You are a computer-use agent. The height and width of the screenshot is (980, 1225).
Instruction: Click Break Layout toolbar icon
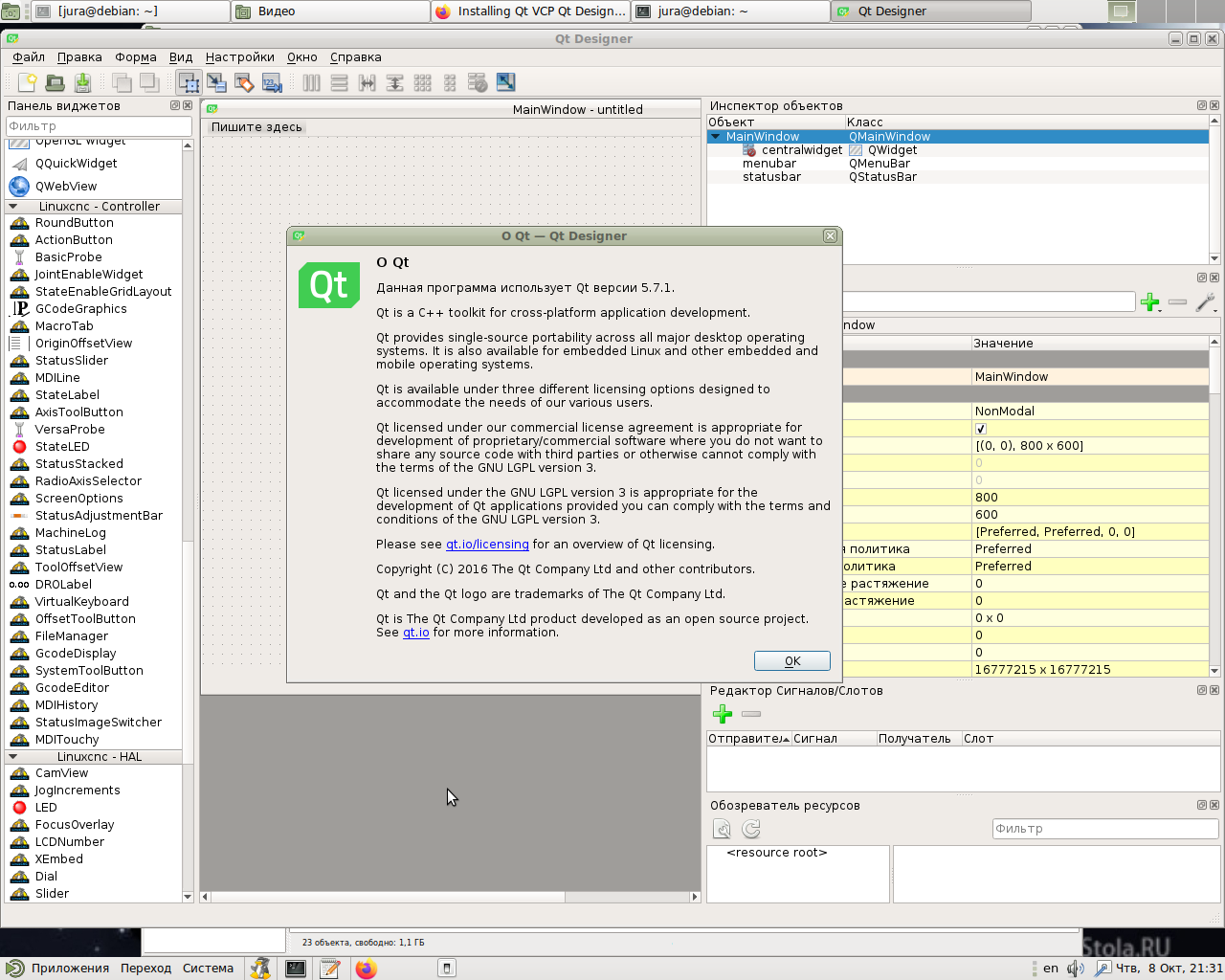(478, 83)
